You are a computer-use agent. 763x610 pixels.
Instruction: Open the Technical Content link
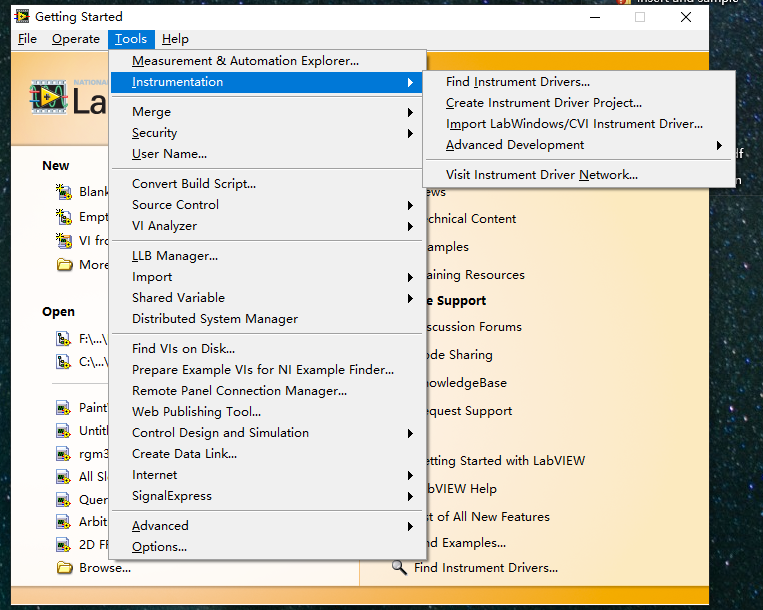(472, 219)
